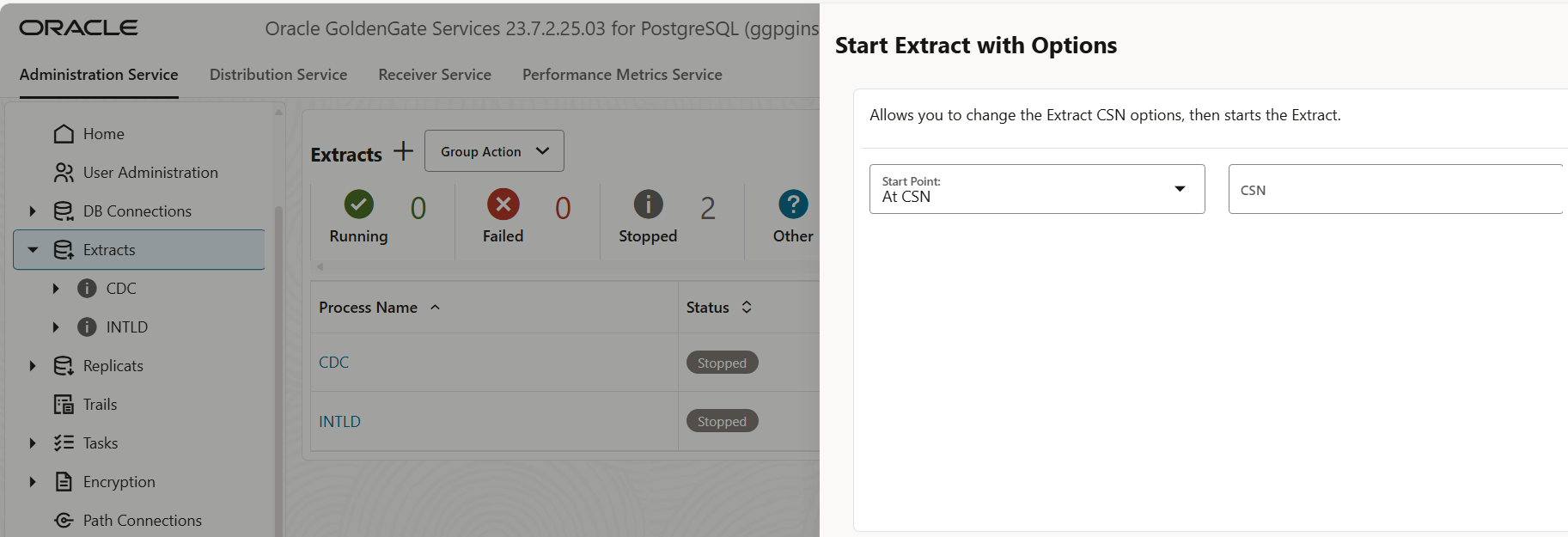Click the blue Other question-mark icon
The image size is (1568, 537).
tap(793, 204)
